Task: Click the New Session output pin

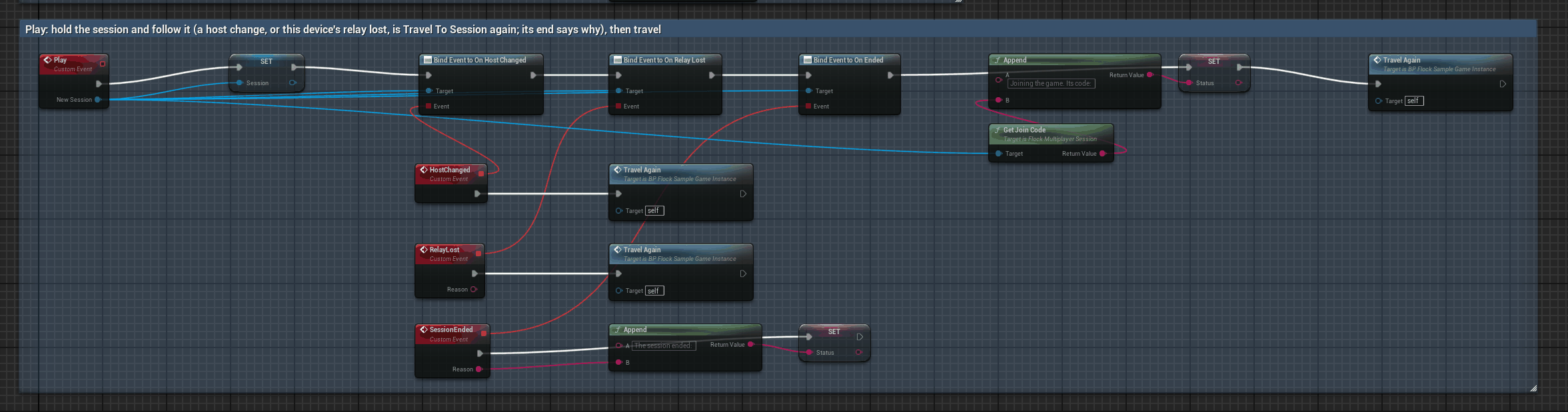Action: (98, 100)
